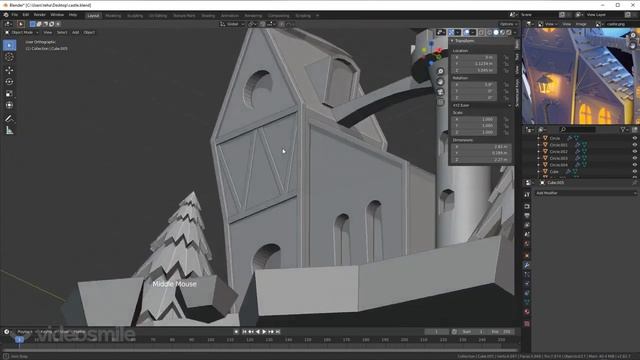Click the viewport Pan hand gizmo
The image size is (640, 360).
coord(440,82)
